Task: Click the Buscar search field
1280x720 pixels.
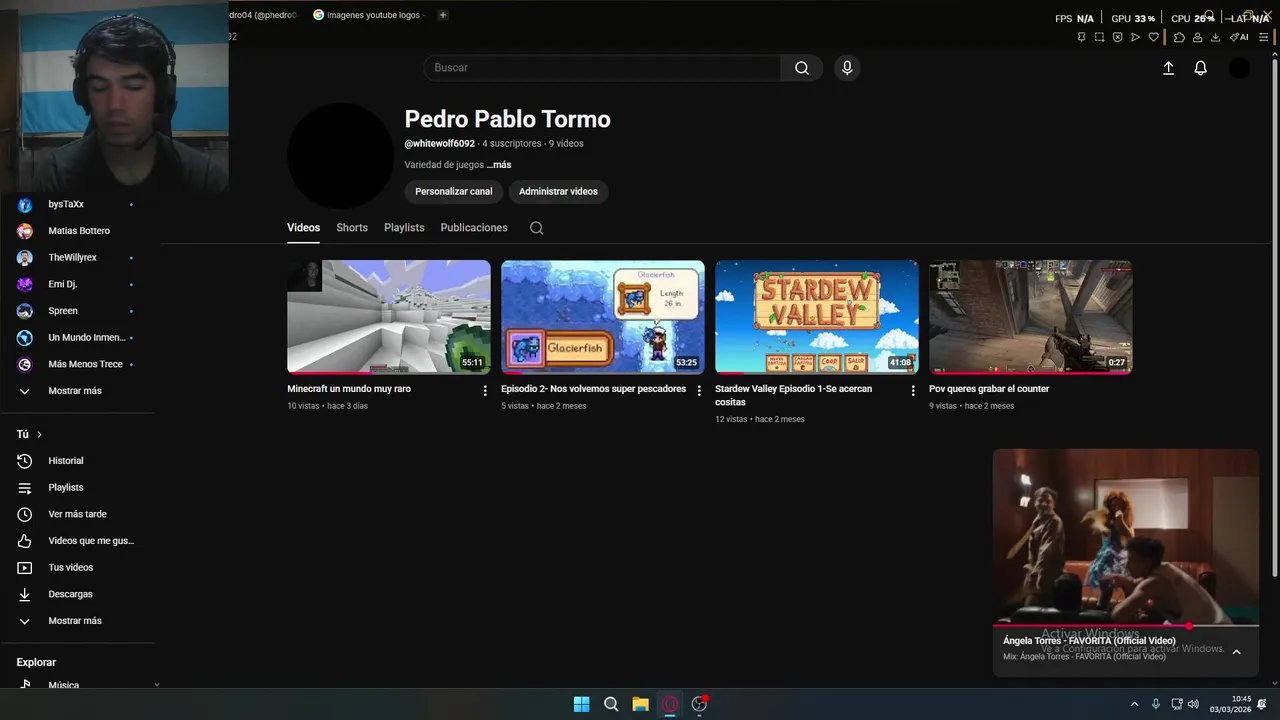Action: pyautogui.click(x=602, y=68)
